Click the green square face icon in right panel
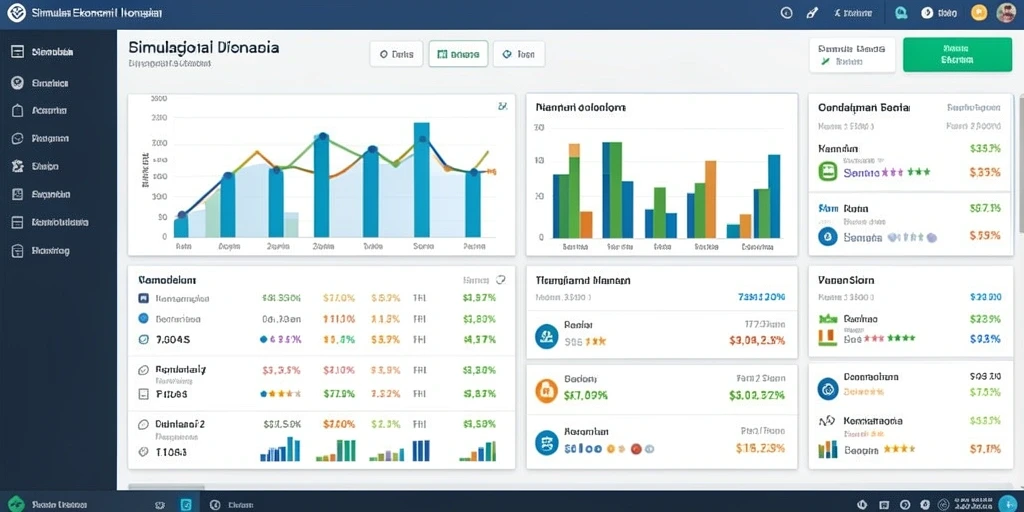 828,172
